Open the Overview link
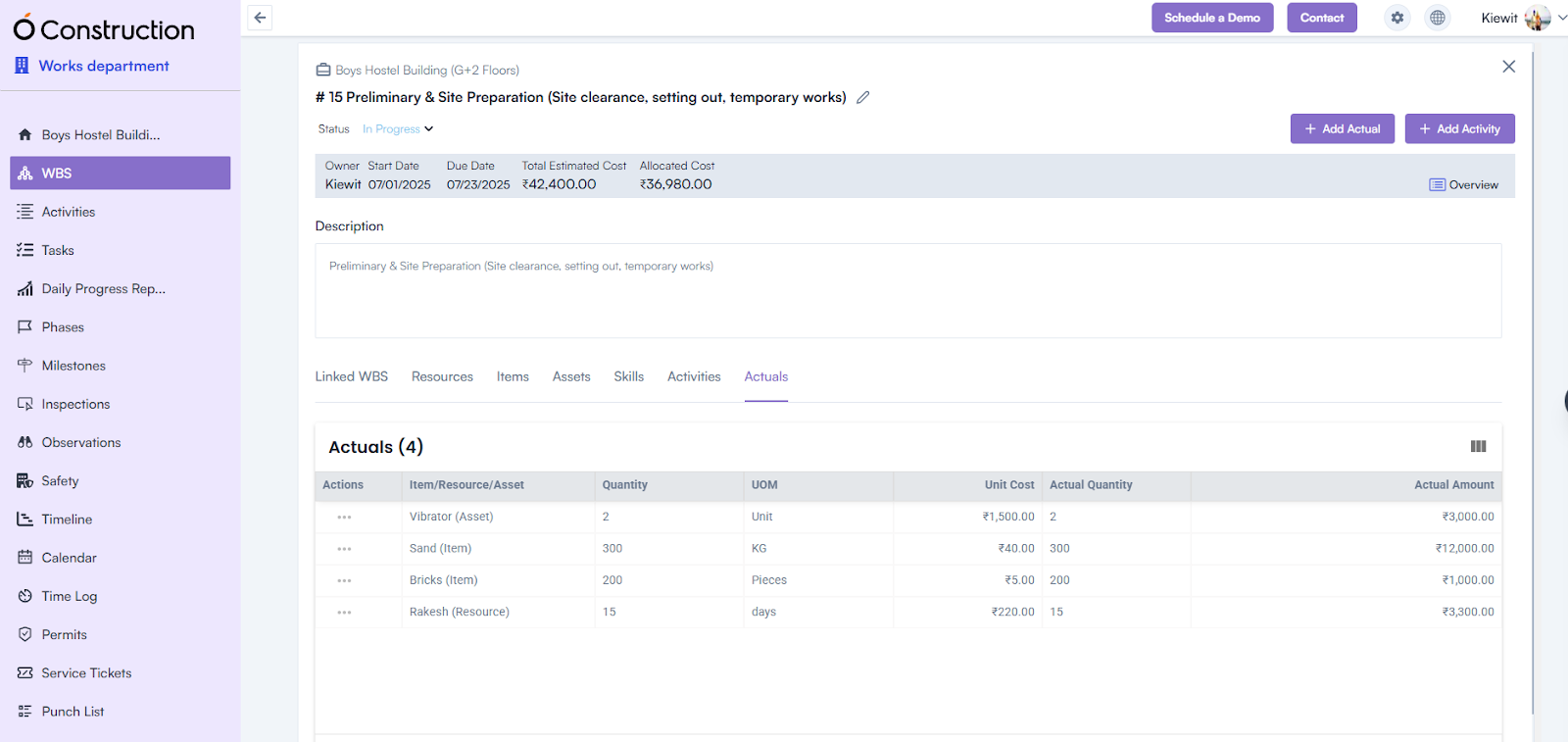This screenshot has height=742, width=1568. click(x=1464, y=184)
